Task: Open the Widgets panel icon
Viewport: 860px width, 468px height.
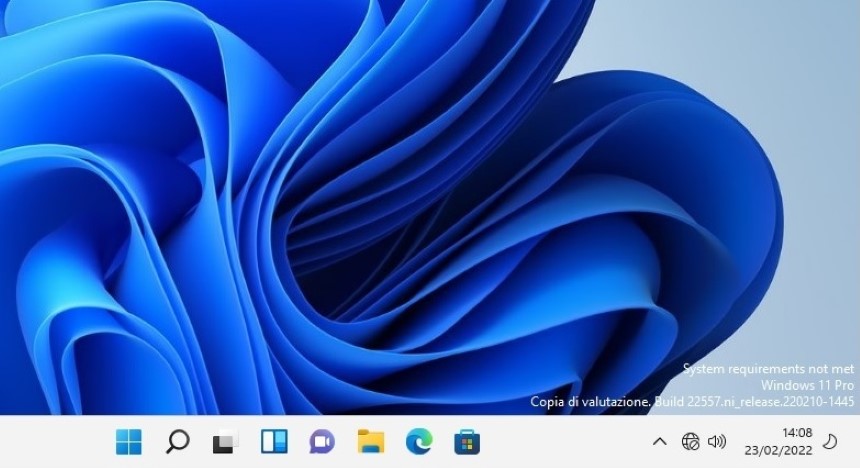Action: point(274,442)
